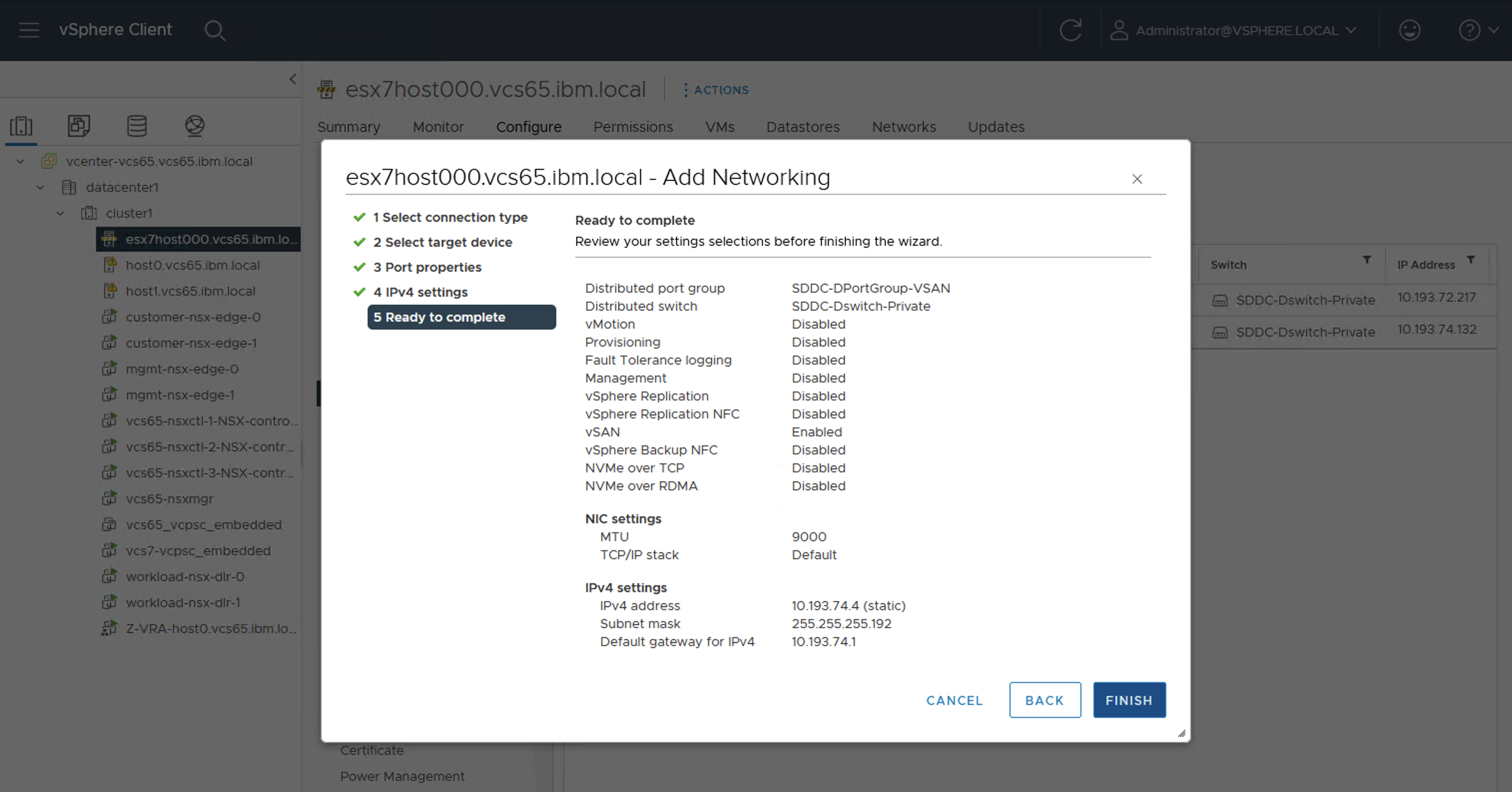Open the Storage inventory view
This screenshot has height=792, width=1512.
click(137, 126)
